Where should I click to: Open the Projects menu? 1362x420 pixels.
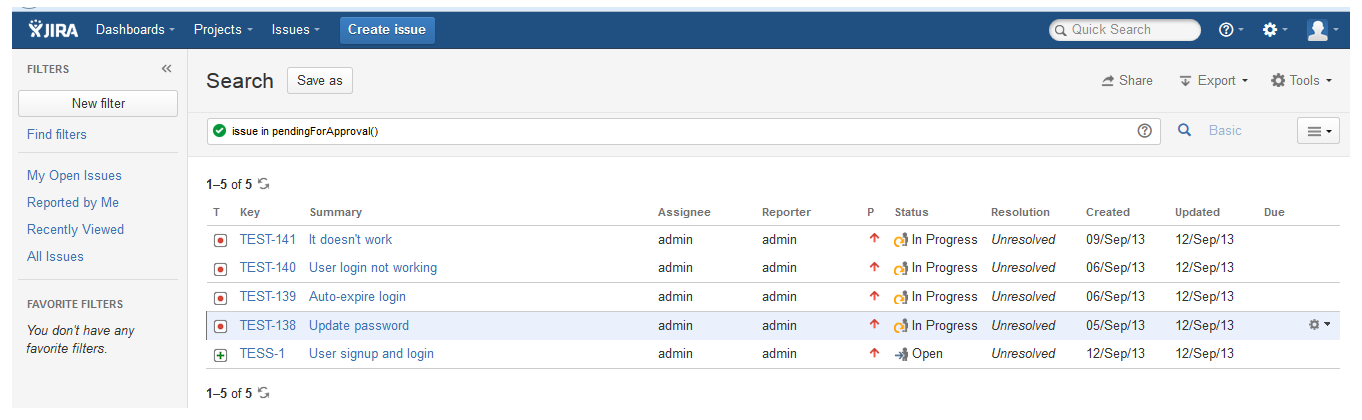tap(223, 30)
